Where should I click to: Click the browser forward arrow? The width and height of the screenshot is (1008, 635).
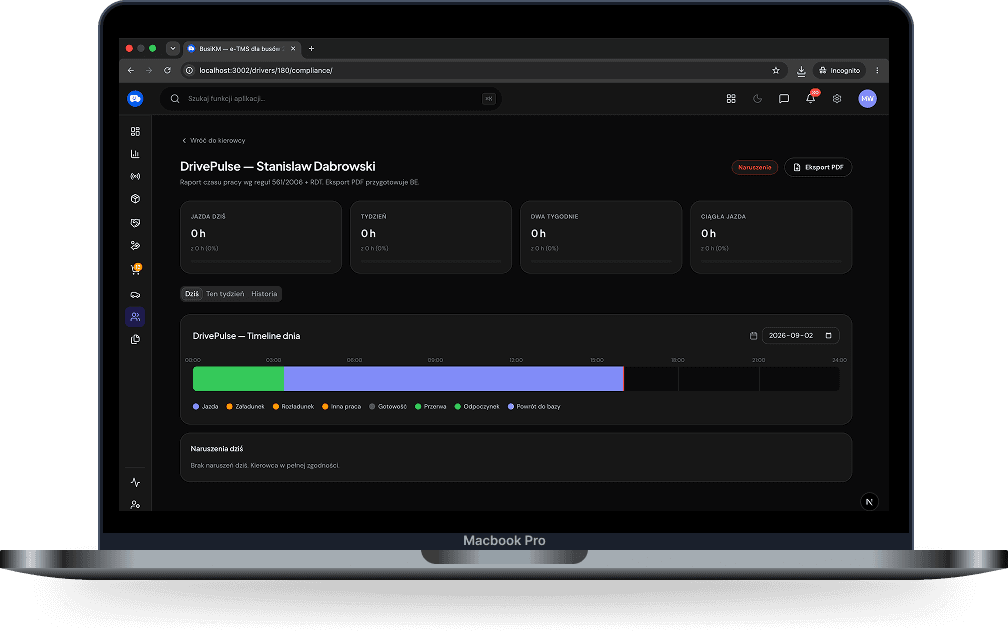(149, 70)
